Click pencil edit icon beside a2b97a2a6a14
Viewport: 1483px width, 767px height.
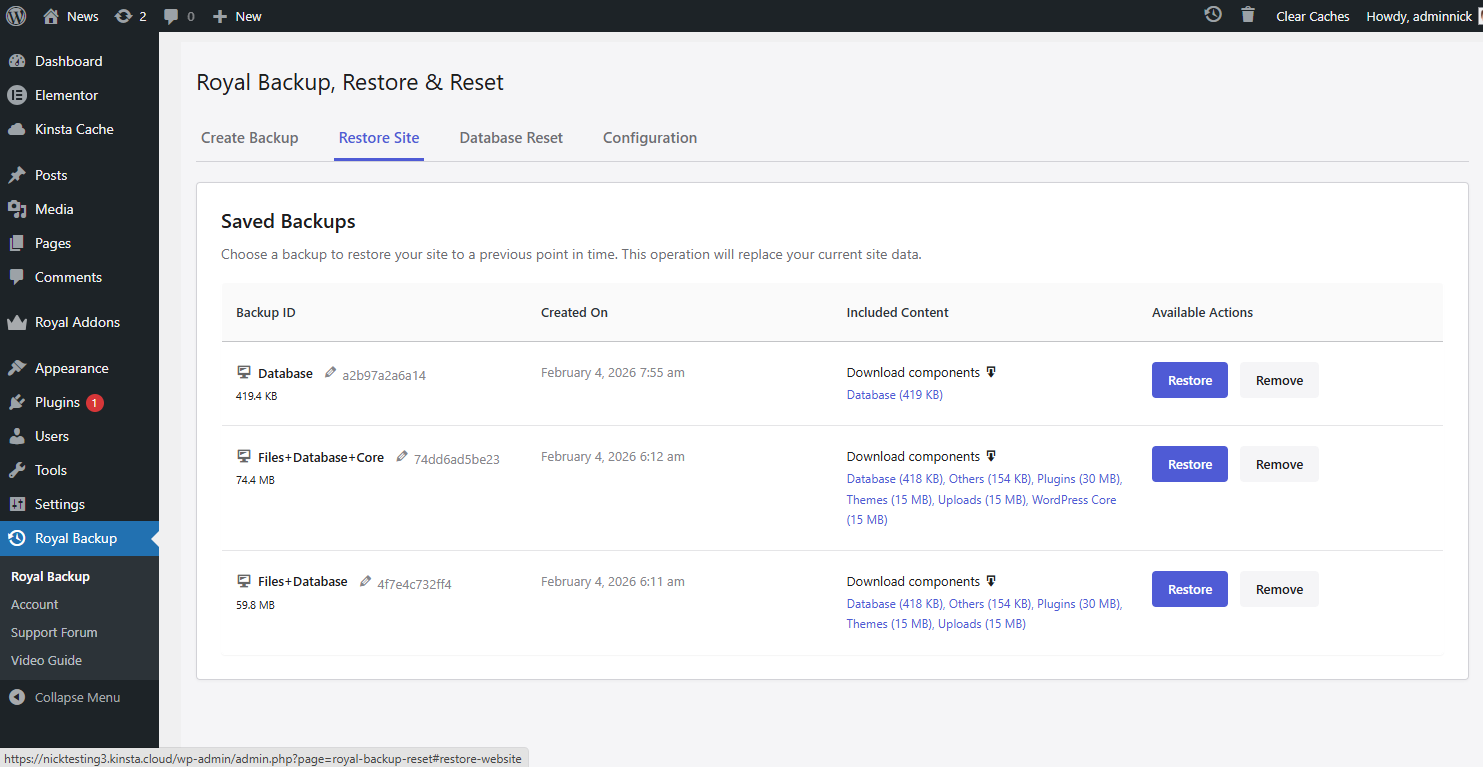pos(331,373)
